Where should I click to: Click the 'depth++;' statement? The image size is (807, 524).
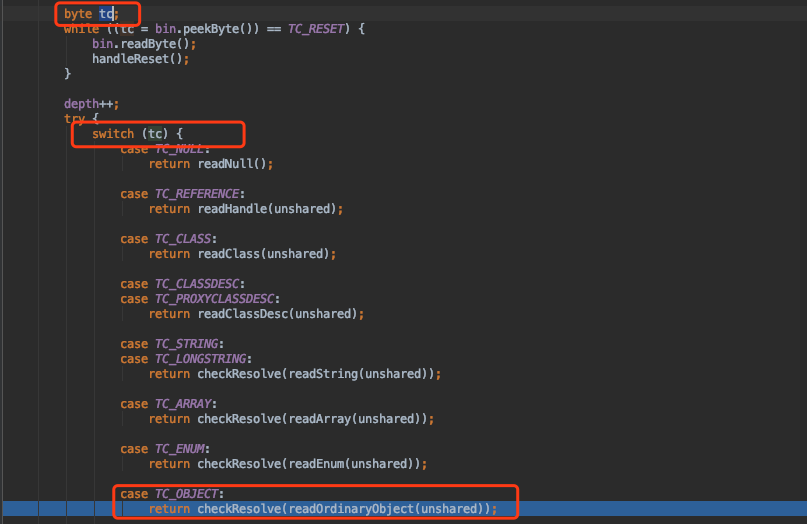click(92, 104)
